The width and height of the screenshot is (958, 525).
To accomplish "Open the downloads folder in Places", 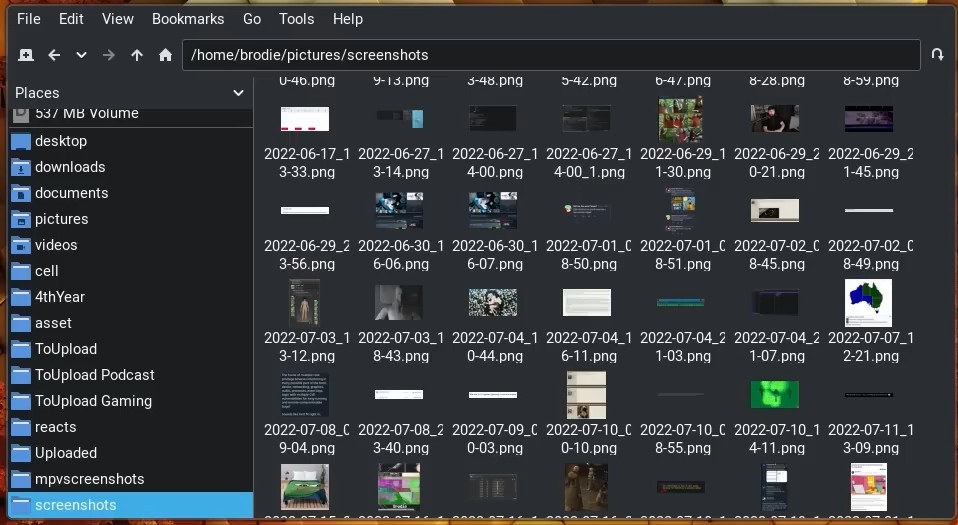I will [x=131, y=167].
